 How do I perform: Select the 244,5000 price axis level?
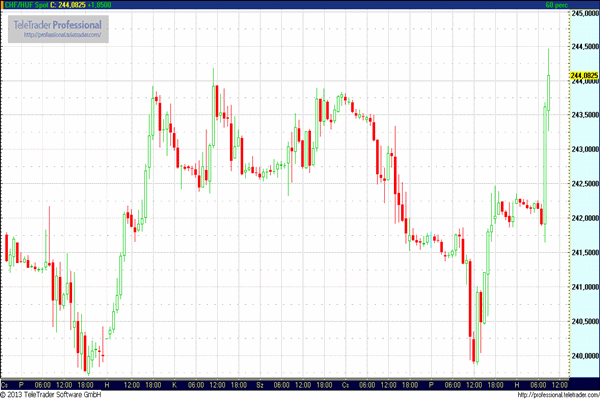pos(583,47)
